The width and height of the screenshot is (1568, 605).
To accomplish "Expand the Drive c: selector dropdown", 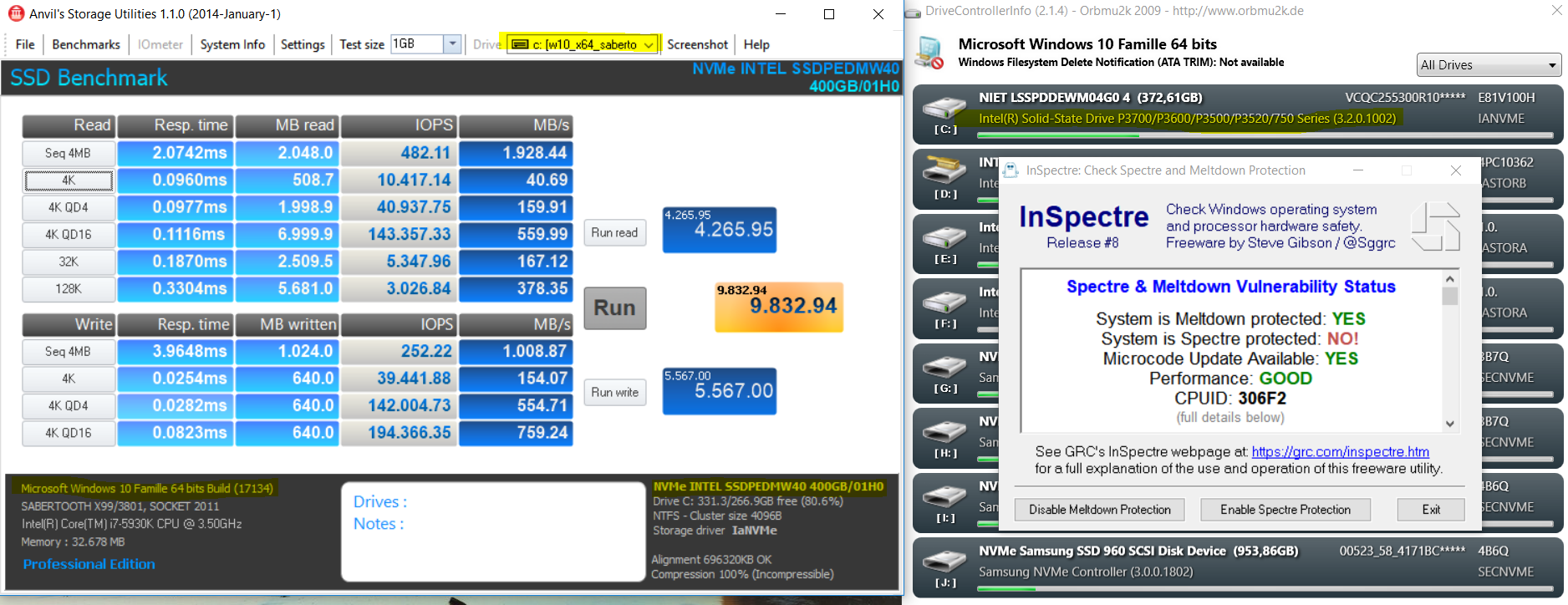I will pyautogui.click(x=649, y=44).
